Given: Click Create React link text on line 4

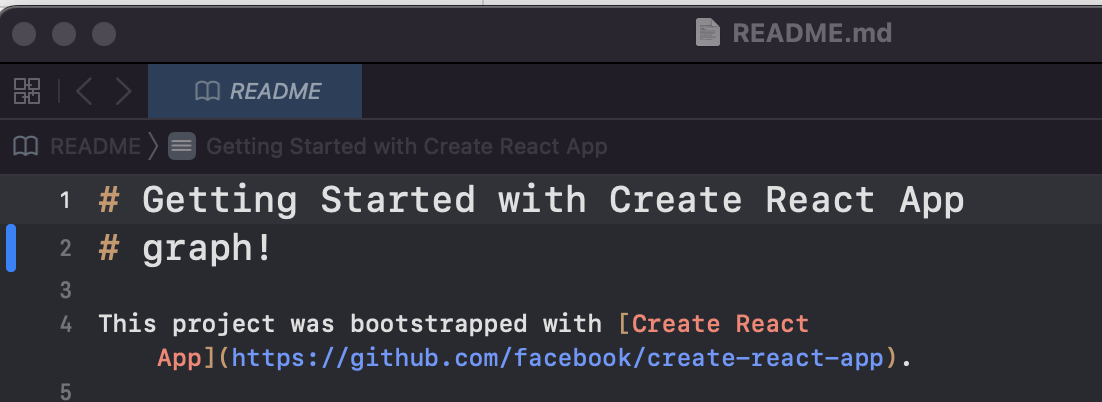Looking at the screenshot, I should tap(720, 324).
